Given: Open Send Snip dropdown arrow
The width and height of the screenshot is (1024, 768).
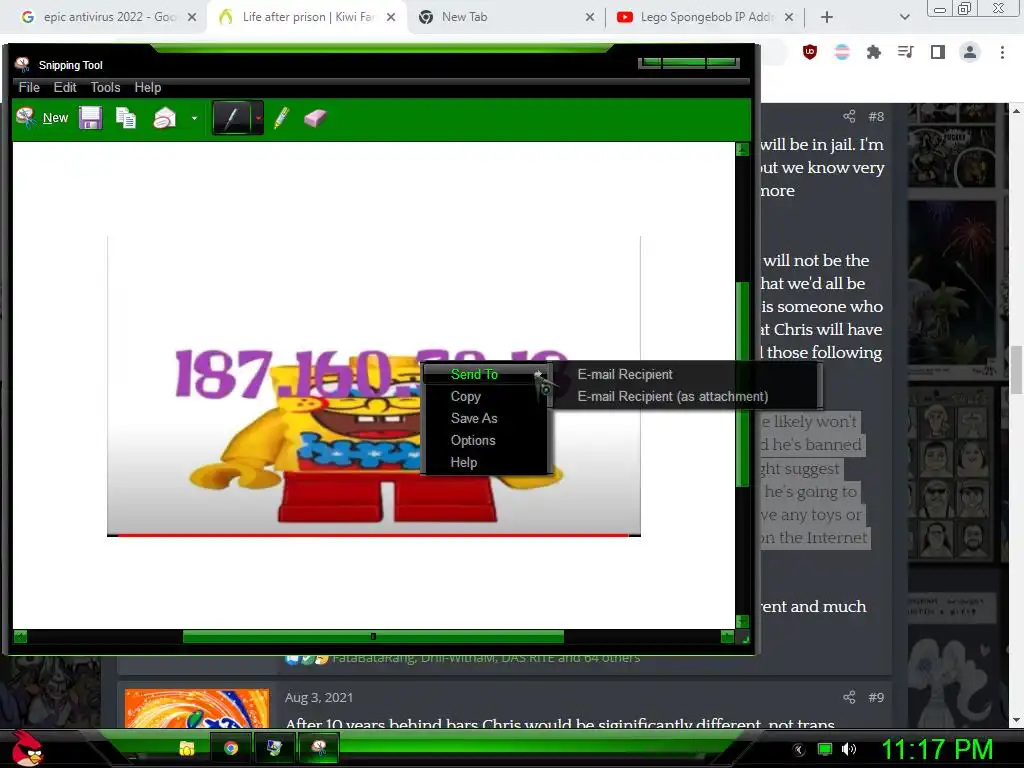Looking at the screenshot, I should [194, 118].
